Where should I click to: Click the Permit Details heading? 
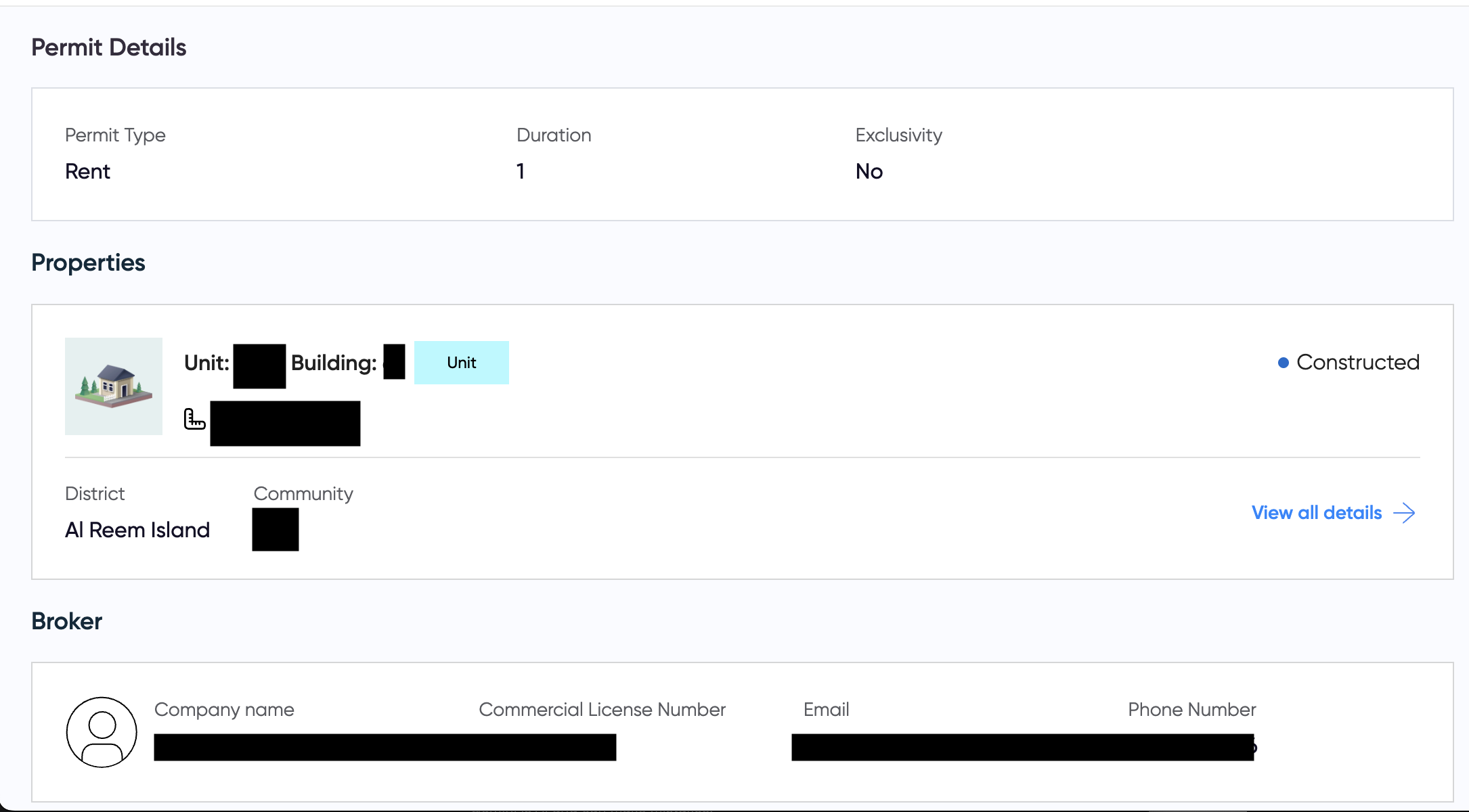(x=109, y=47)
